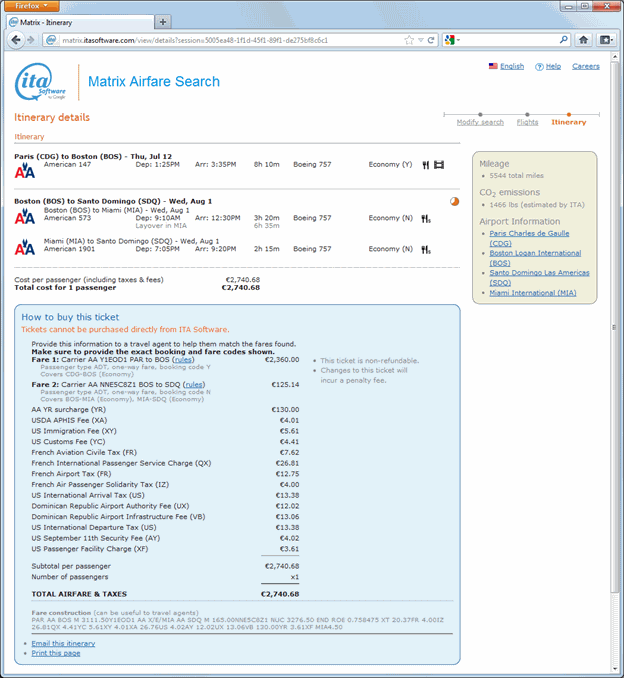The height and width of the screenshot is (678, 624).
Task: Open a new tab with plus button
Action: (163, 22)
